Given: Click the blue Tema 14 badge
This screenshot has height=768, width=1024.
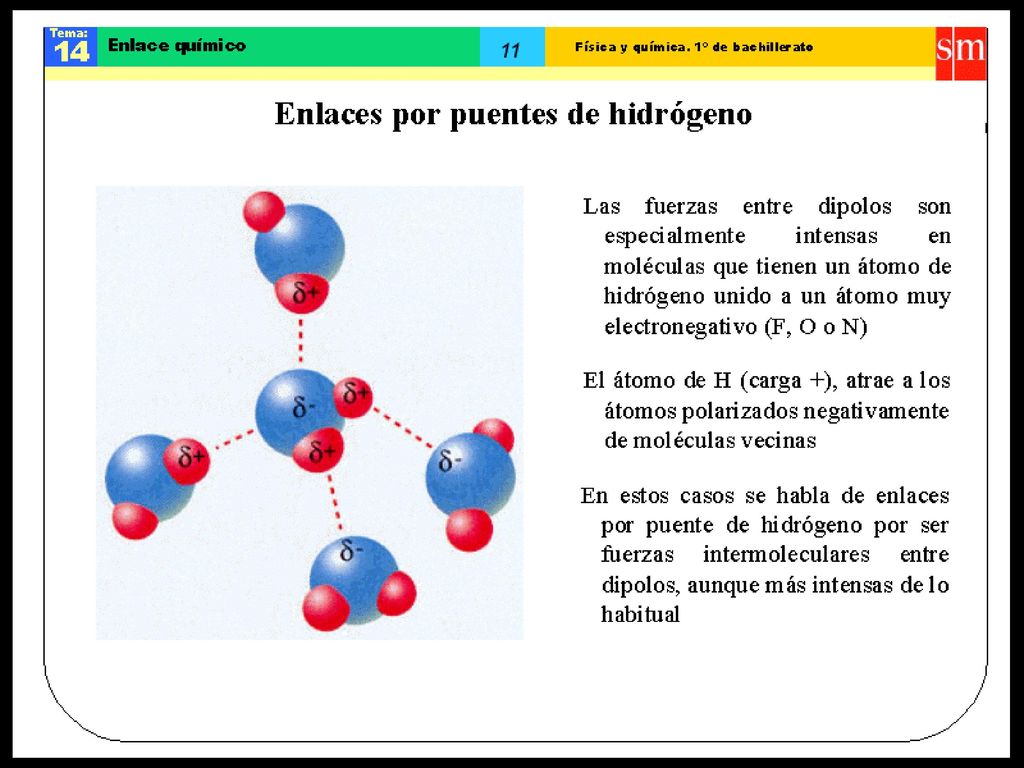Looking at the screenshot, I should (71, 46).
